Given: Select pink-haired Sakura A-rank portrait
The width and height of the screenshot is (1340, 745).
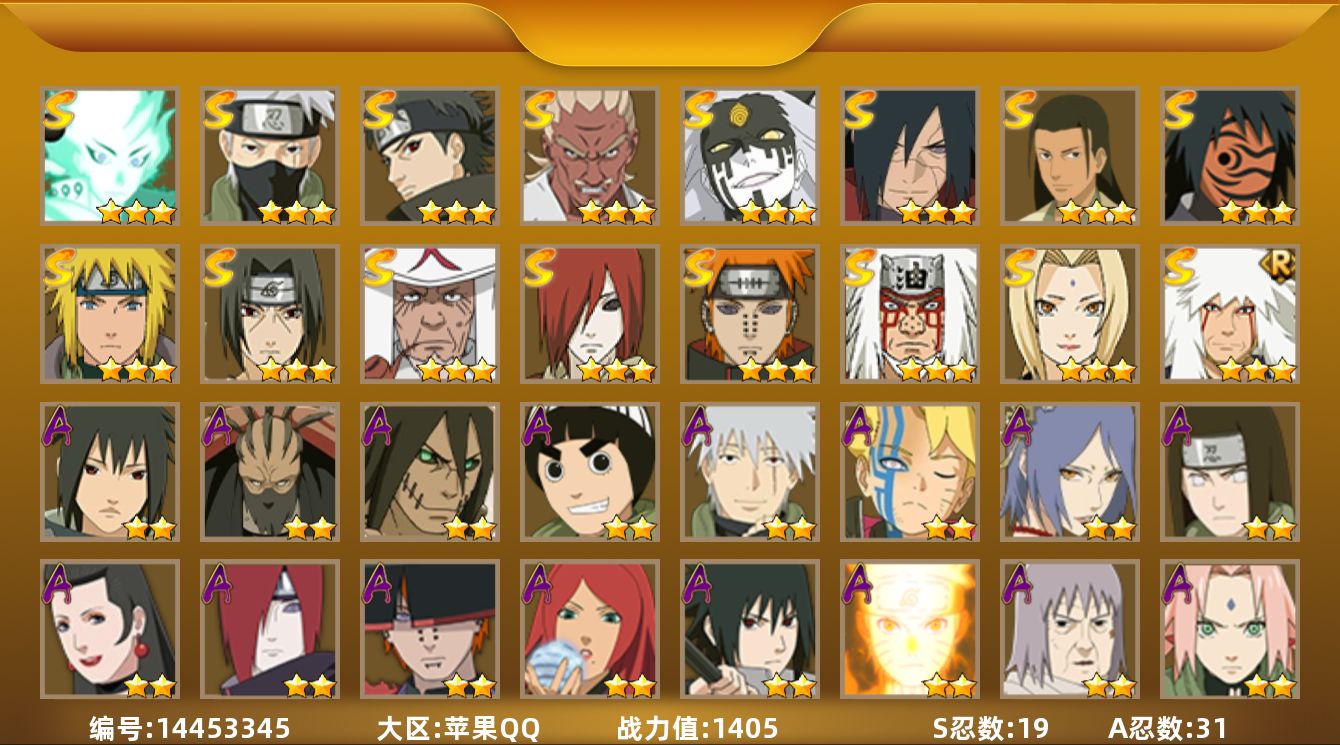Looking at the screenshot, I should click(x=1230, y=629).
